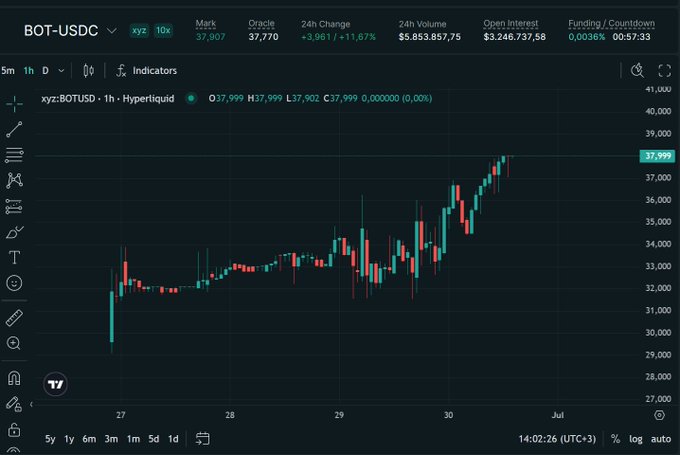Click the Mark price label

(206, 23)
